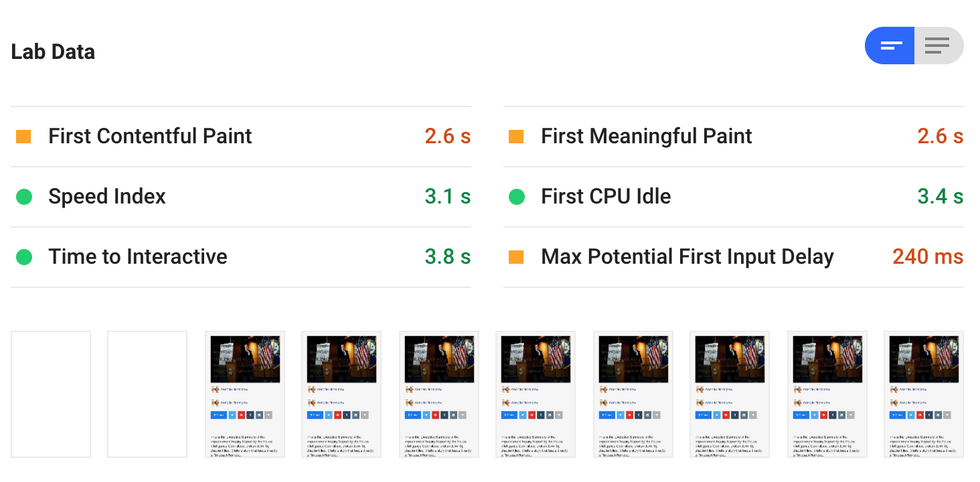The width and height of the screenshot is (980, 482).
Task: Select the second blank filmstrip frame
Action: pos(147,394)
